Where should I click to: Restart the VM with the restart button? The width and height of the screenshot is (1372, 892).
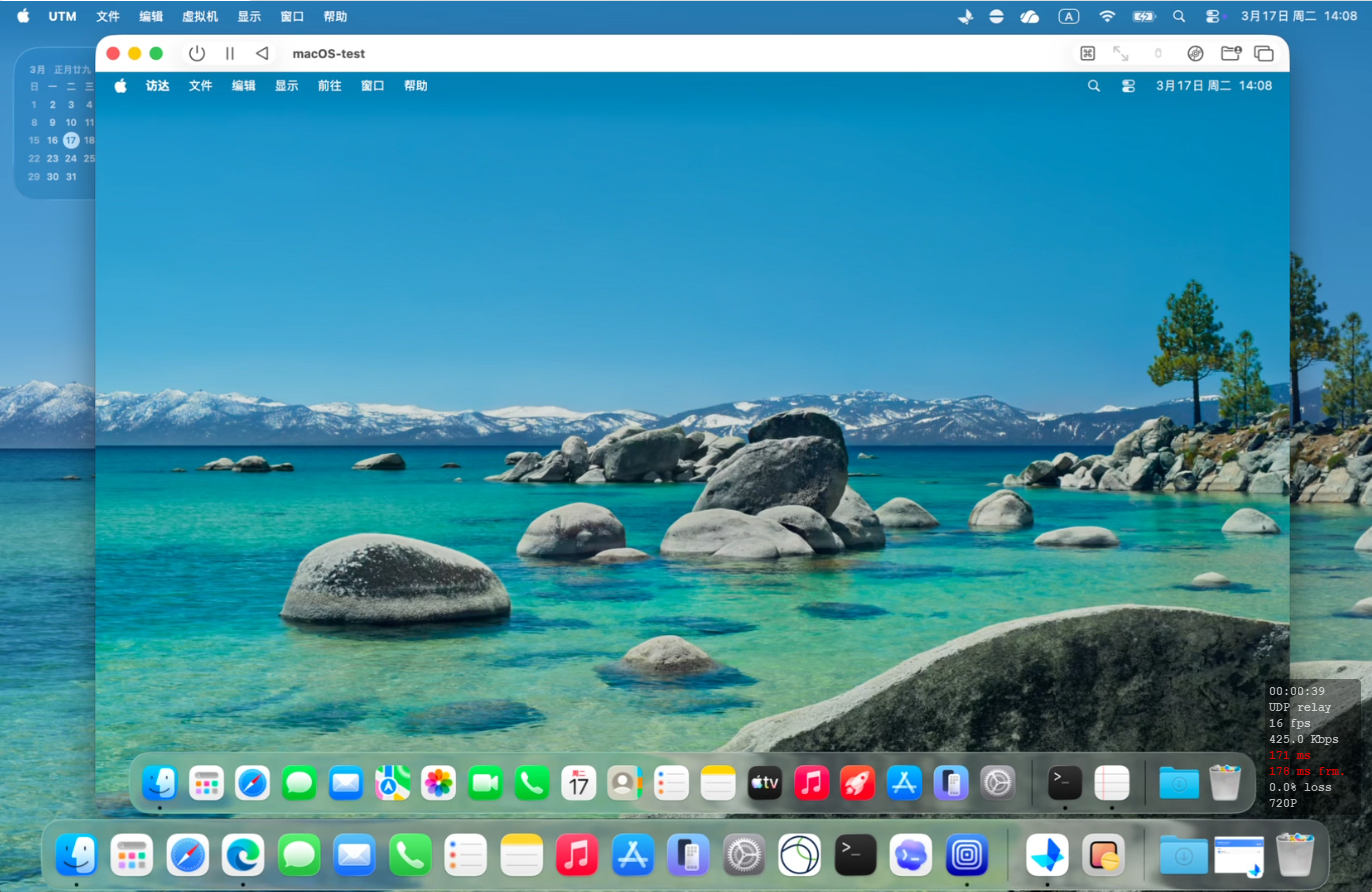pos(262,53)
